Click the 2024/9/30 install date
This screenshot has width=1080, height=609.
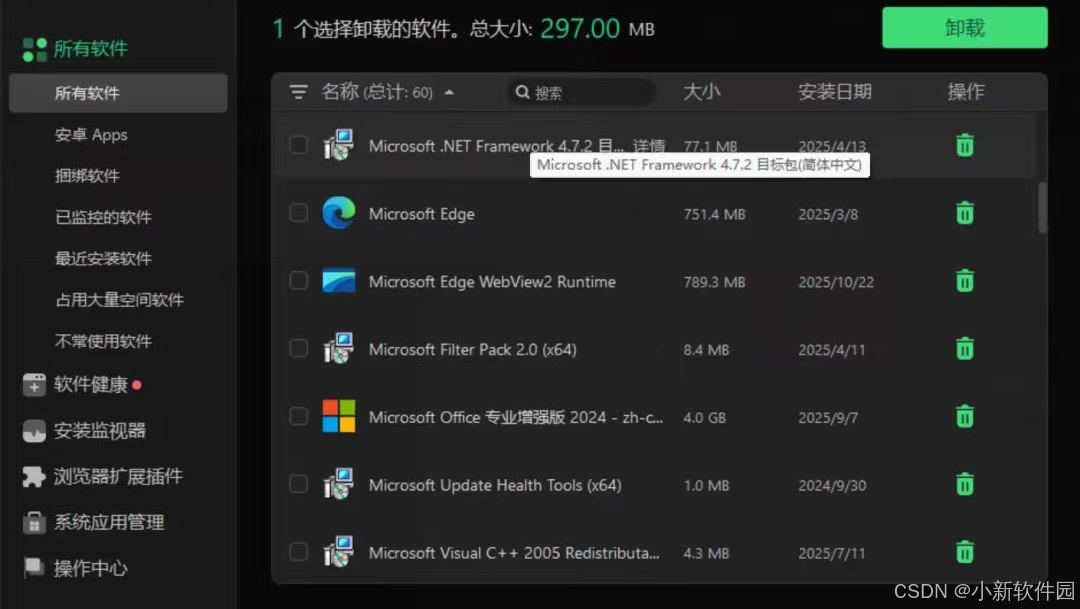pos(832,485)
